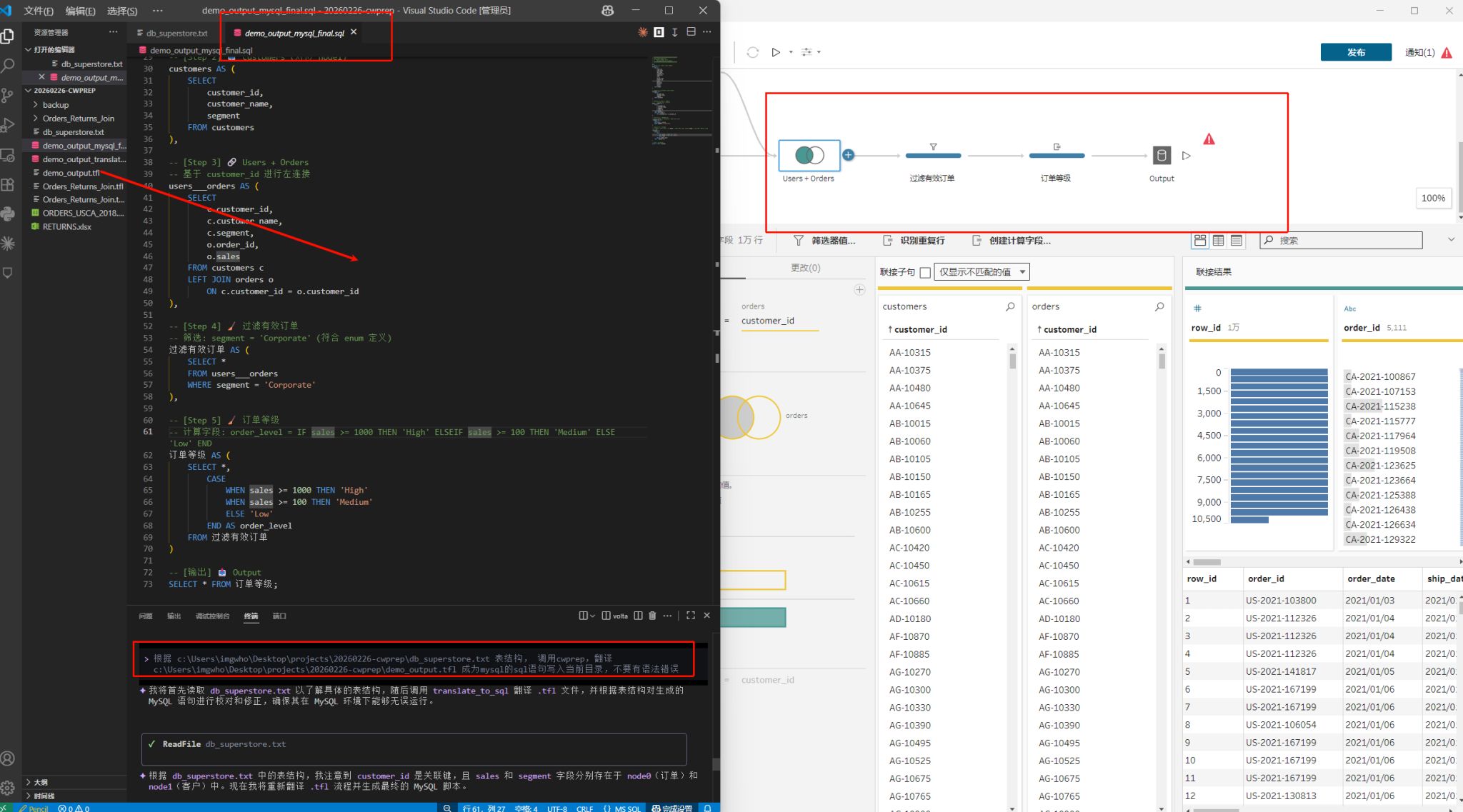Delete terminal with trash can icon
1463x812 pixels.
pos(652,616)
